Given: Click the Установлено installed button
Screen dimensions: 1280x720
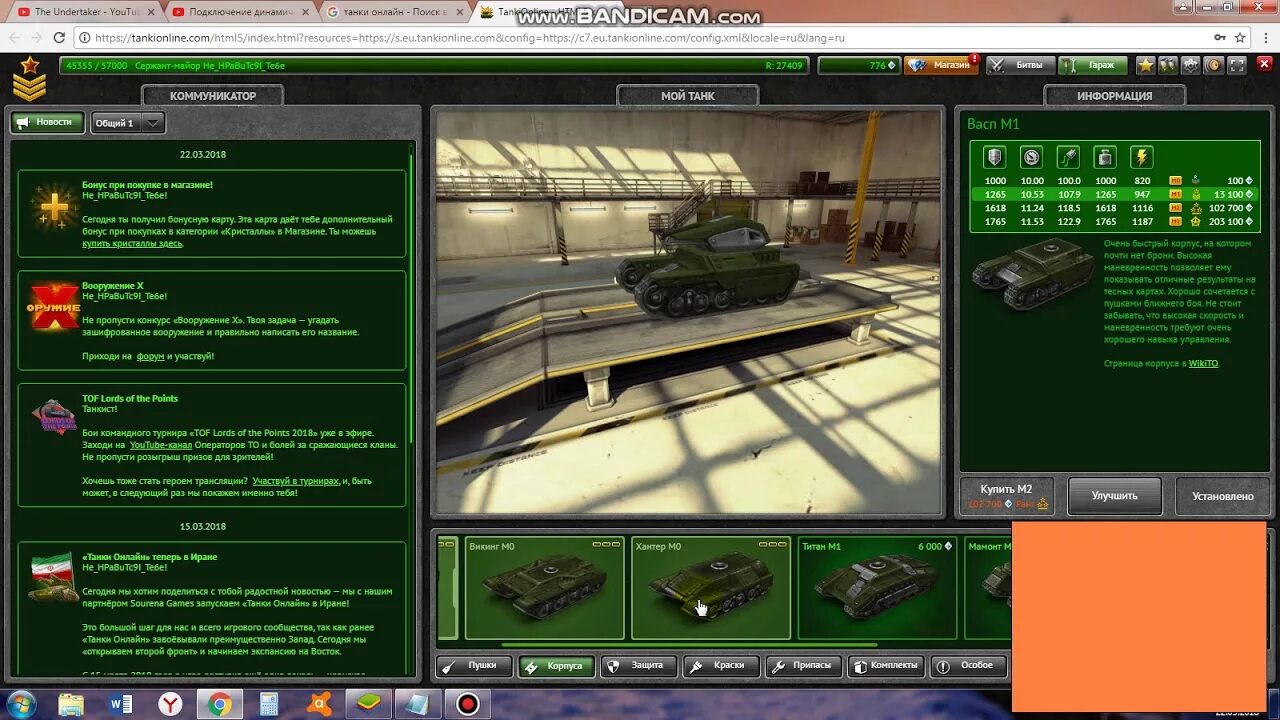Looking at the screenshot, I should pyautogui.click(x=1222, y=496).
